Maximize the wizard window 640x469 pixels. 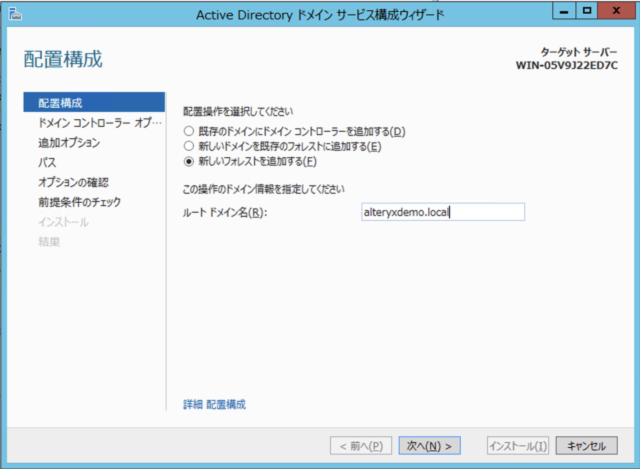point(587,11)
